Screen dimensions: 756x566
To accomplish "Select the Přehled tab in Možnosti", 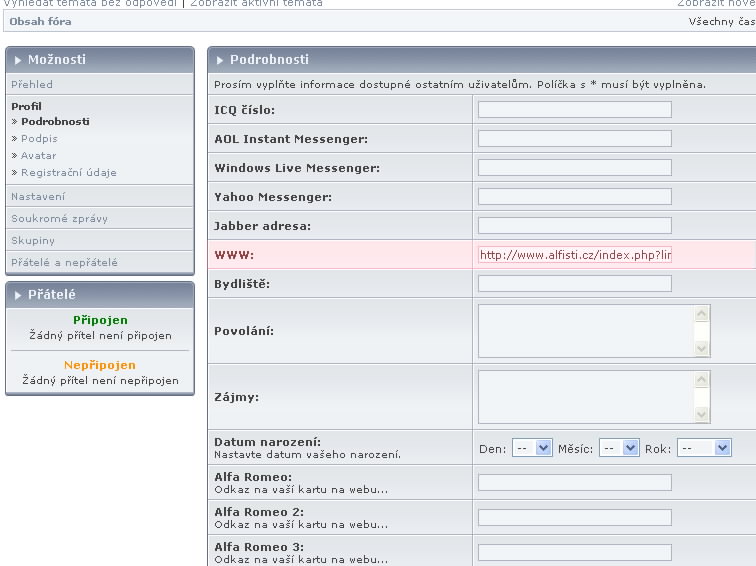I will click(x=33, y=85).
